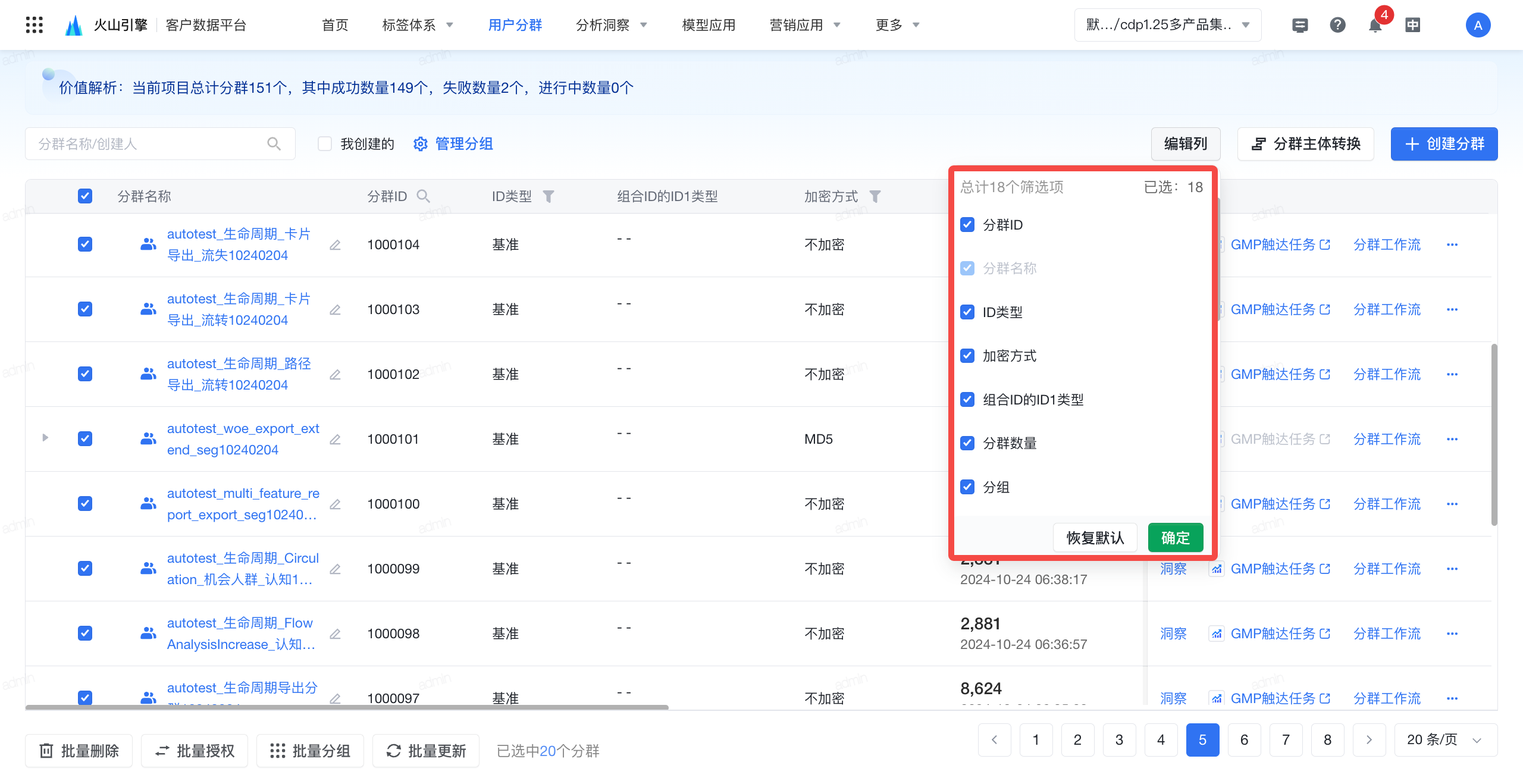Go to page 8
Screen dimensions: 1523x784
pyautogui.click(x=1327, y=739)
